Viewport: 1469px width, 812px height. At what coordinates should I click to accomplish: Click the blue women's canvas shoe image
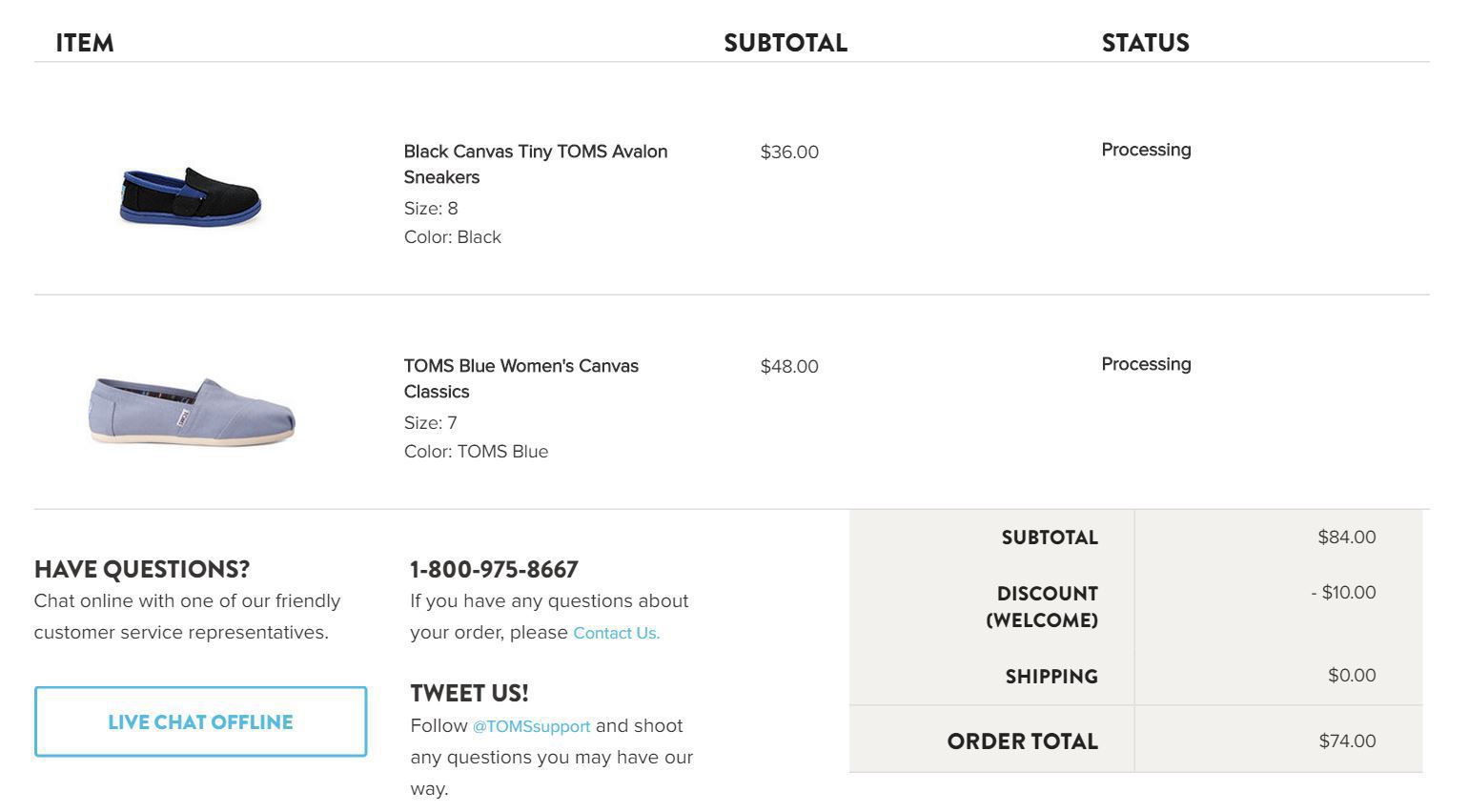click(x=192, y=412)
